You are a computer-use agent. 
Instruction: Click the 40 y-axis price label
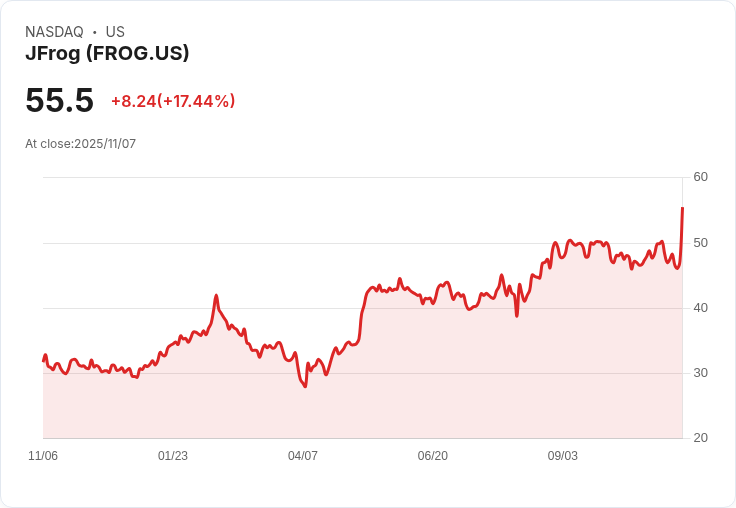tap(701, 308)
